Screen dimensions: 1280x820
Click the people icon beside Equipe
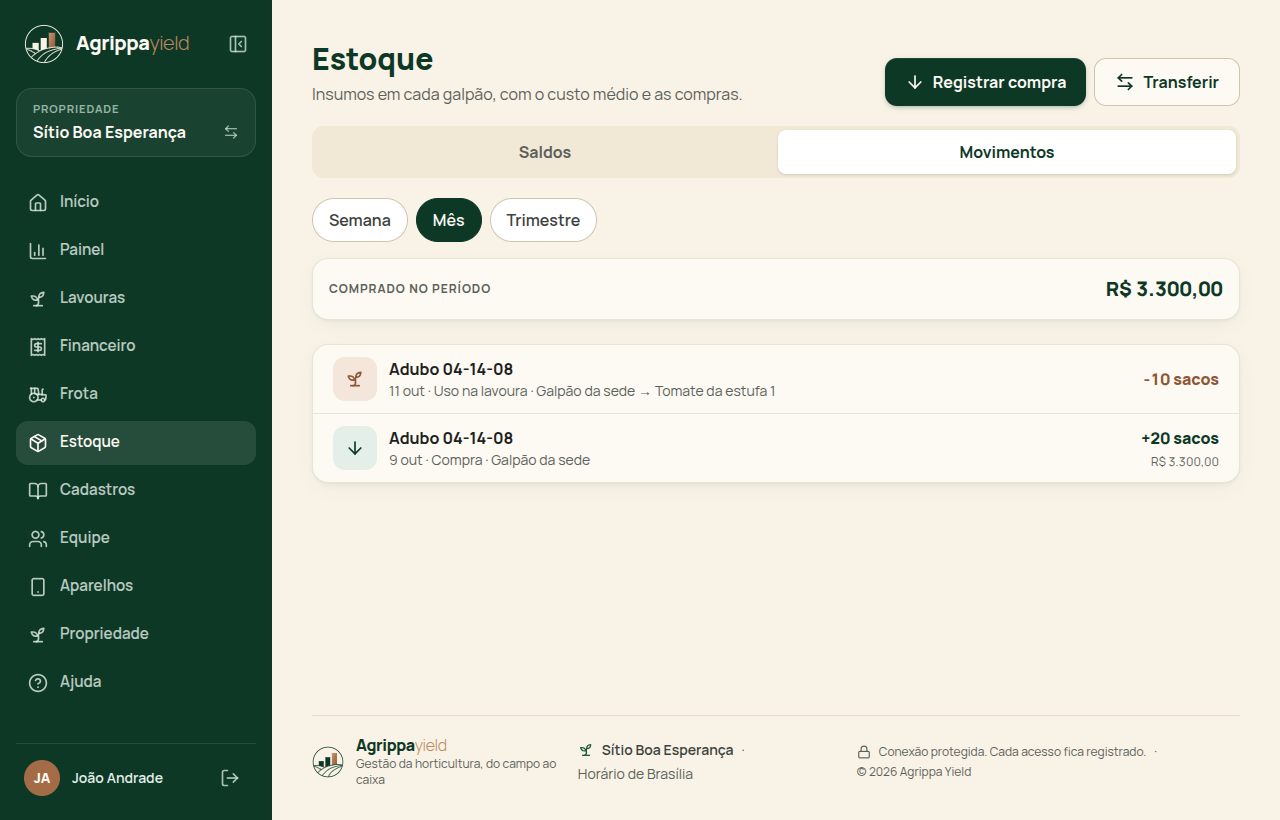click(38, 538)
